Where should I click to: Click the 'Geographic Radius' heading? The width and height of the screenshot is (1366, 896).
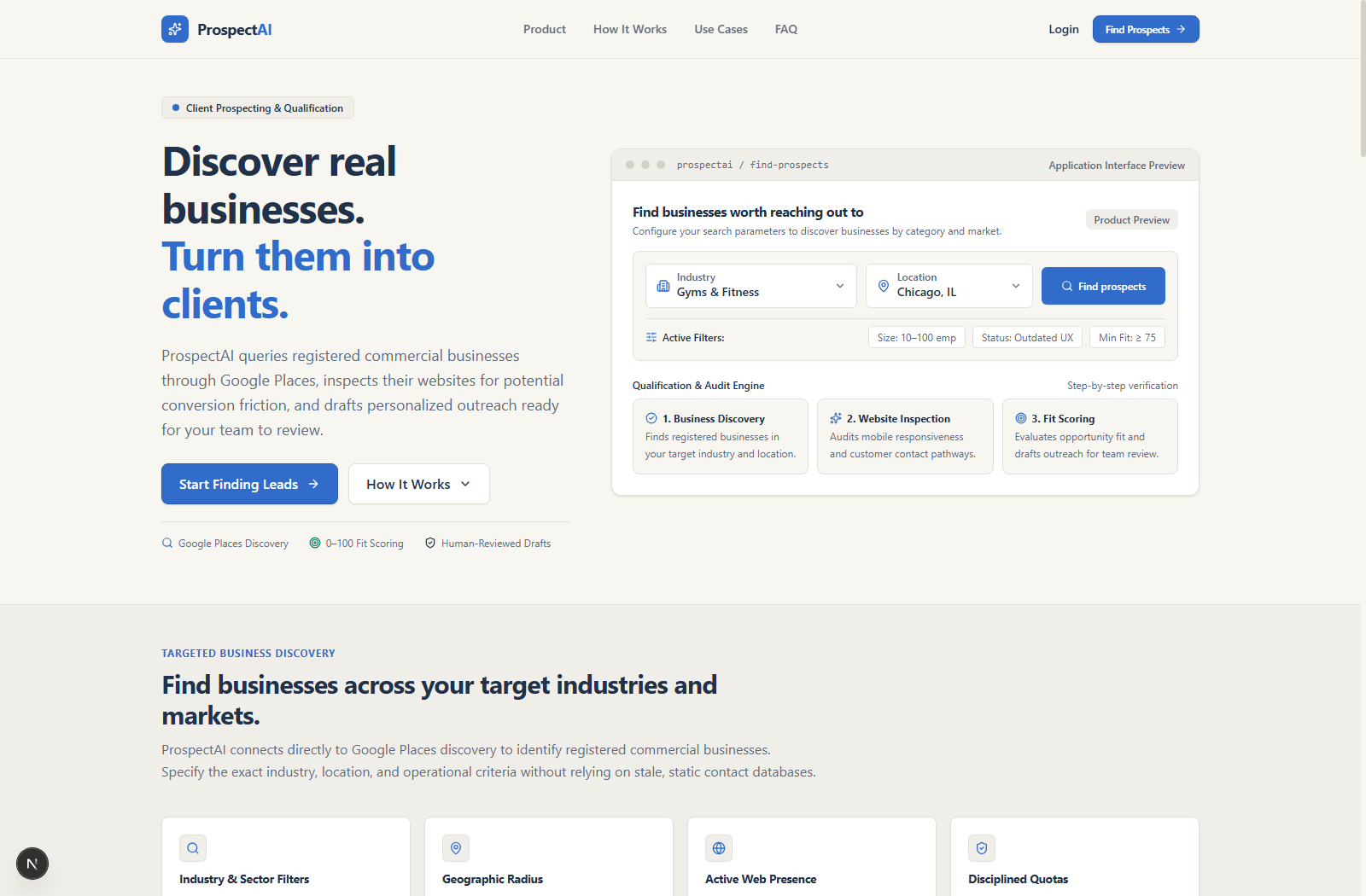tap(493, 879)
